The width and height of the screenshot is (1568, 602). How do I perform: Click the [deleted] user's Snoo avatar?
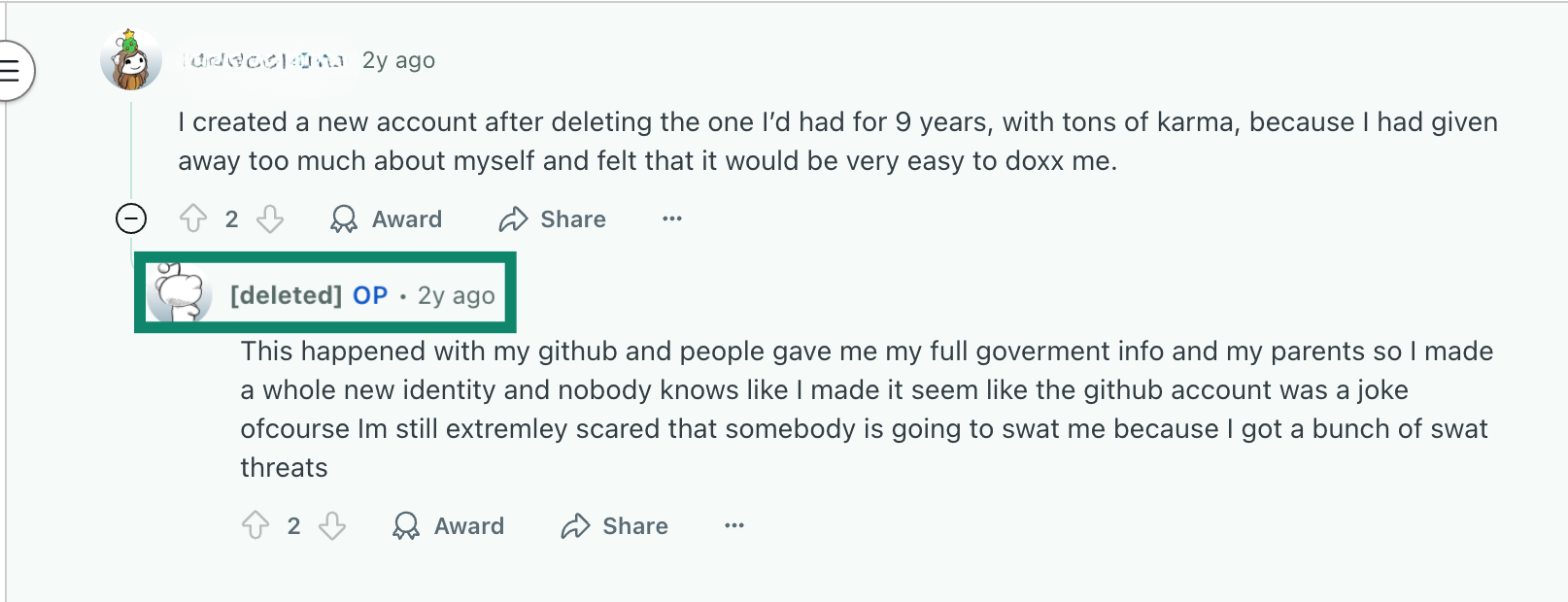click(179, 292)
